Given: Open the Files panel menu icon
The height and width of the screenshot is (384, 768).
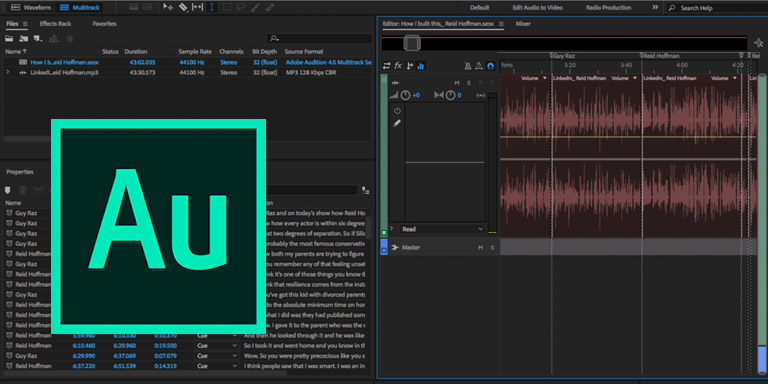Looking at the screenshot, I should click(25, 24).
